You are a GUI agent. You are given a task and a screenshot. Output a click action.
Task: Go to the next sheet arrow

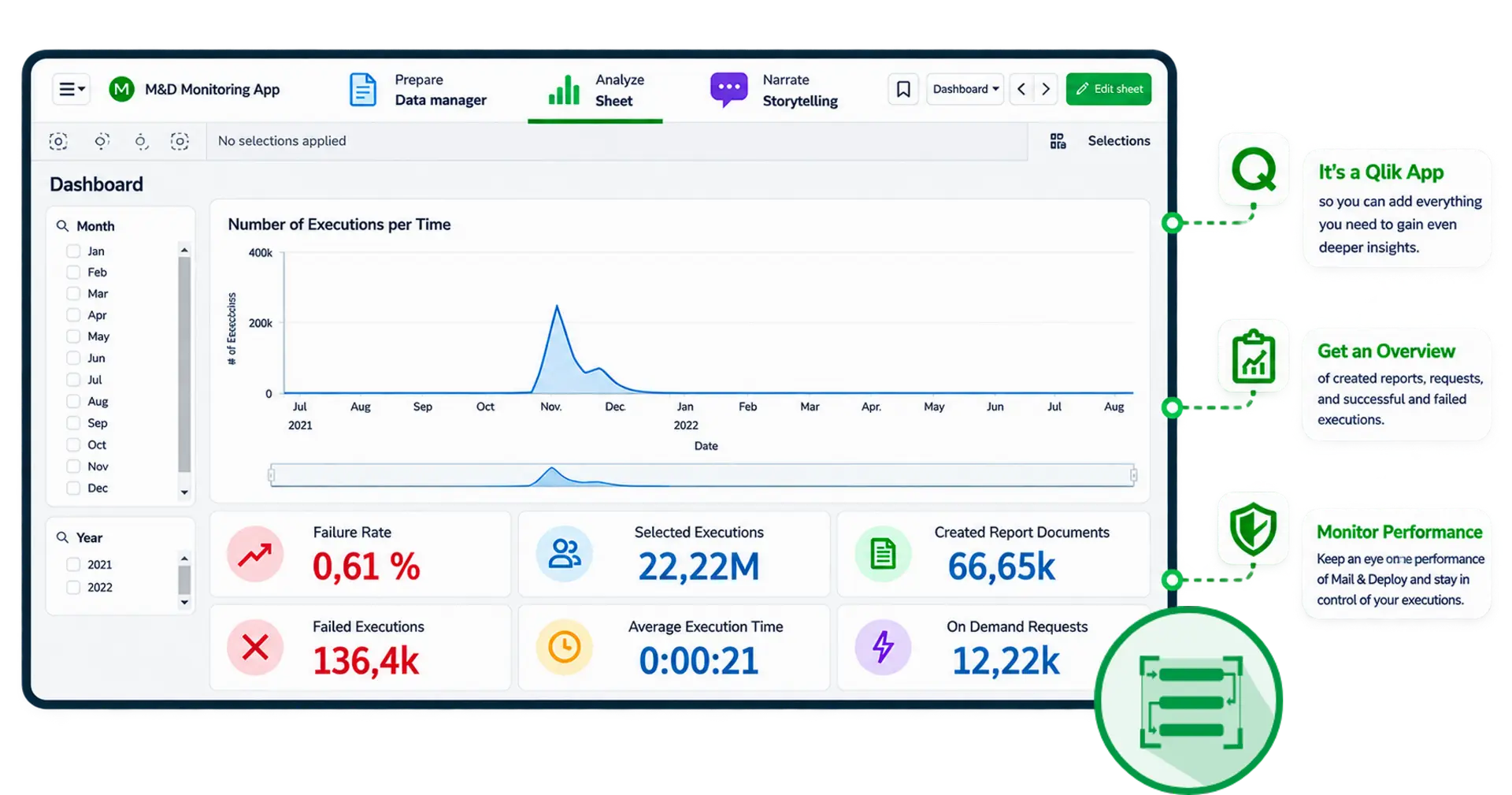1046,89
